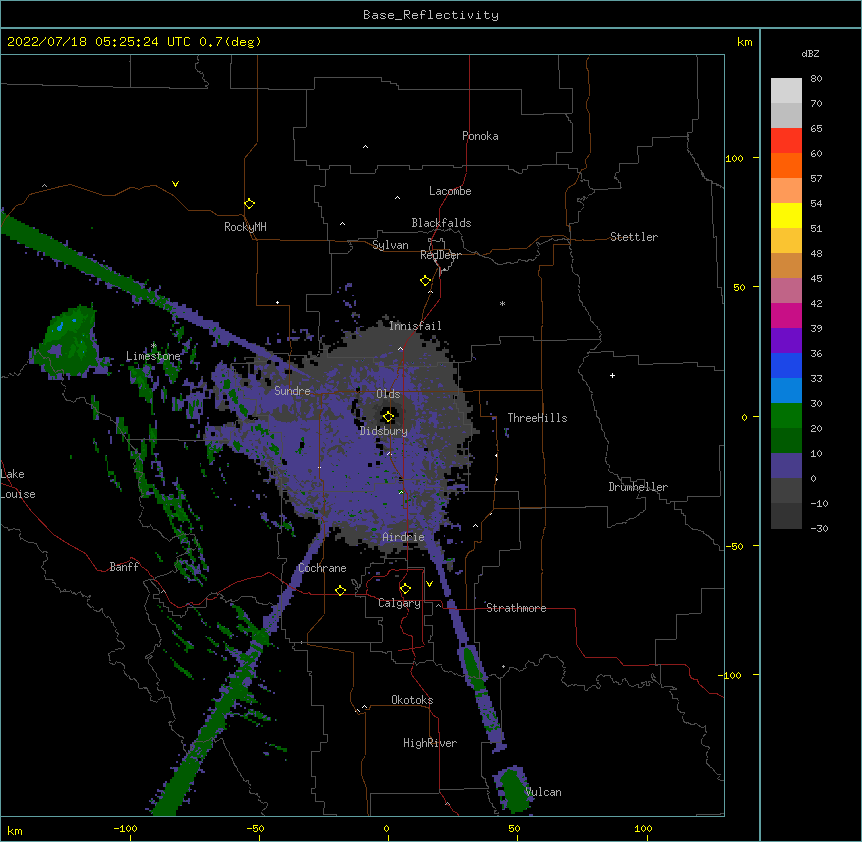862x842 pixels.
Task: Click the Lake Louise label at left edge
Action: click(18, 484)
